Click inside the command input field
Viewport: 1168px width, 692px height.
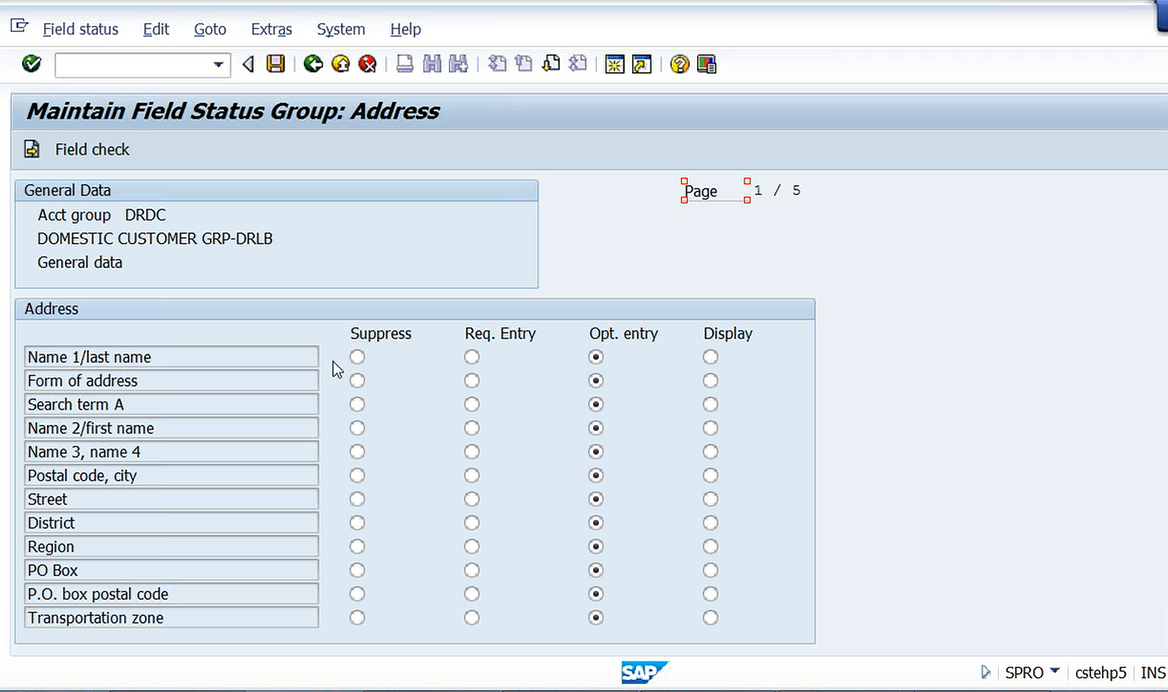133,65
